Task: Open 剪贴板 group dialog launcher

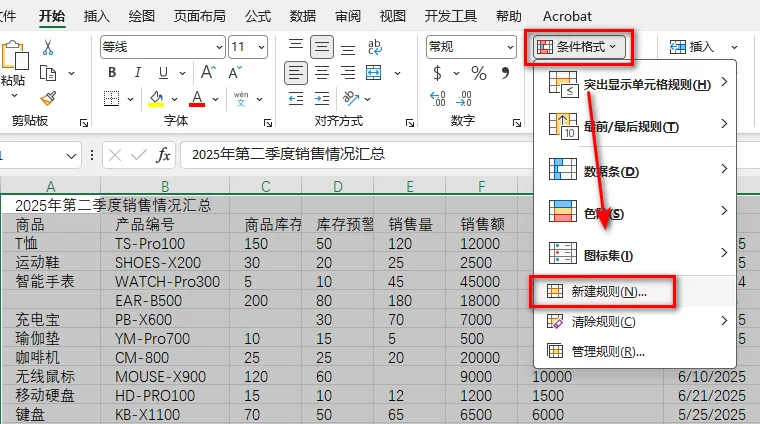Action: point(84,123)
